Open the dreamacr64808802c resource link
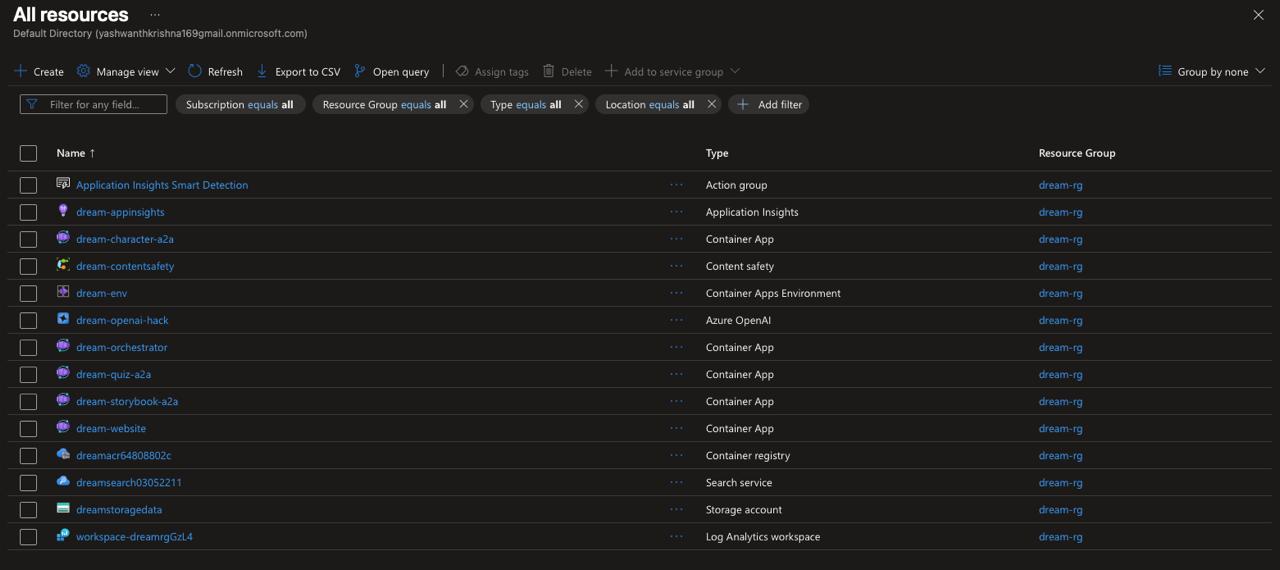 pyautogui.click(x=124, y=455)
